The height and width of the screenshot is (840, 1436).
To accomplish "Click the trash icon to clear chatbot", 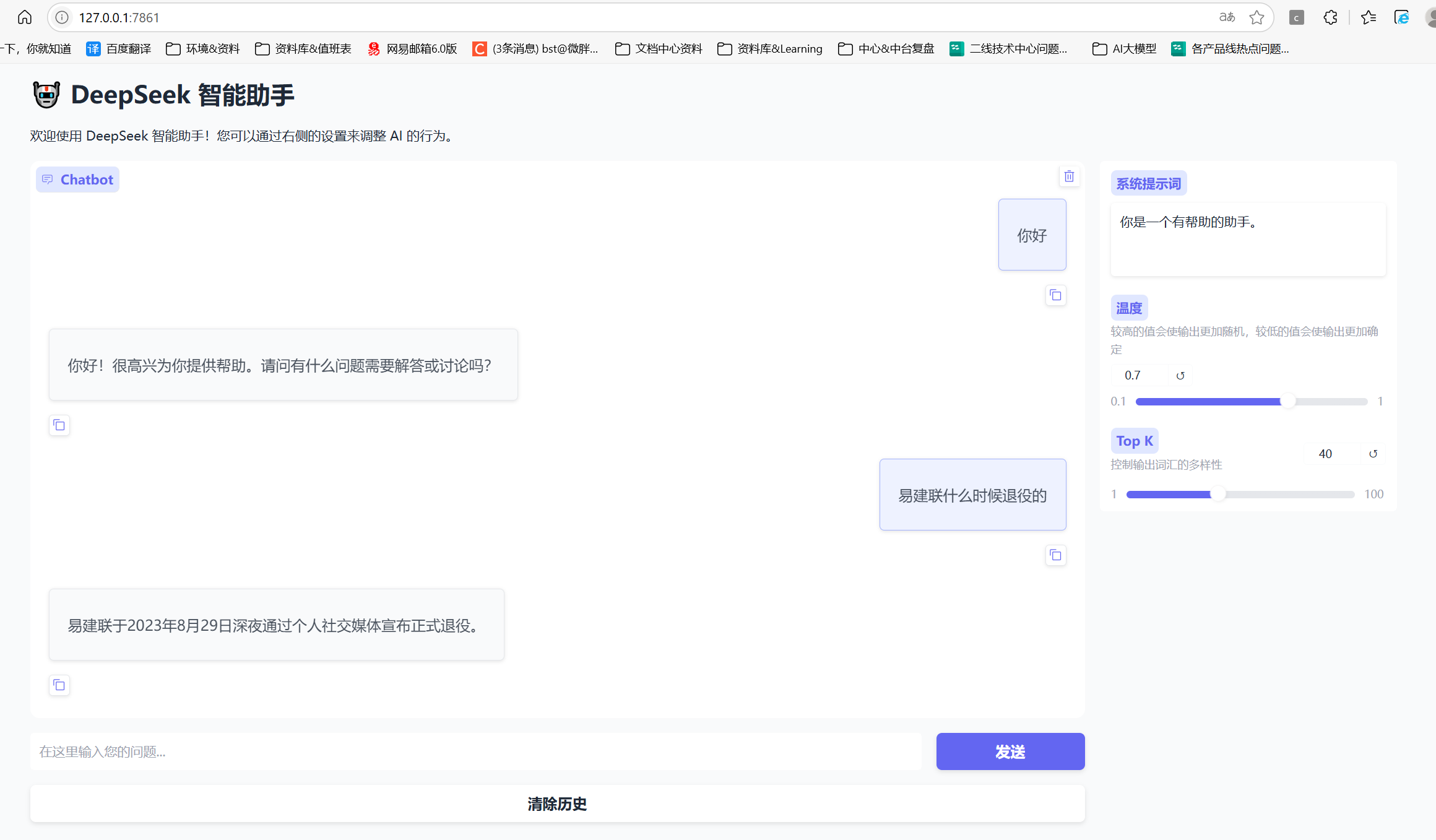I will click(x=1069, y=176).
